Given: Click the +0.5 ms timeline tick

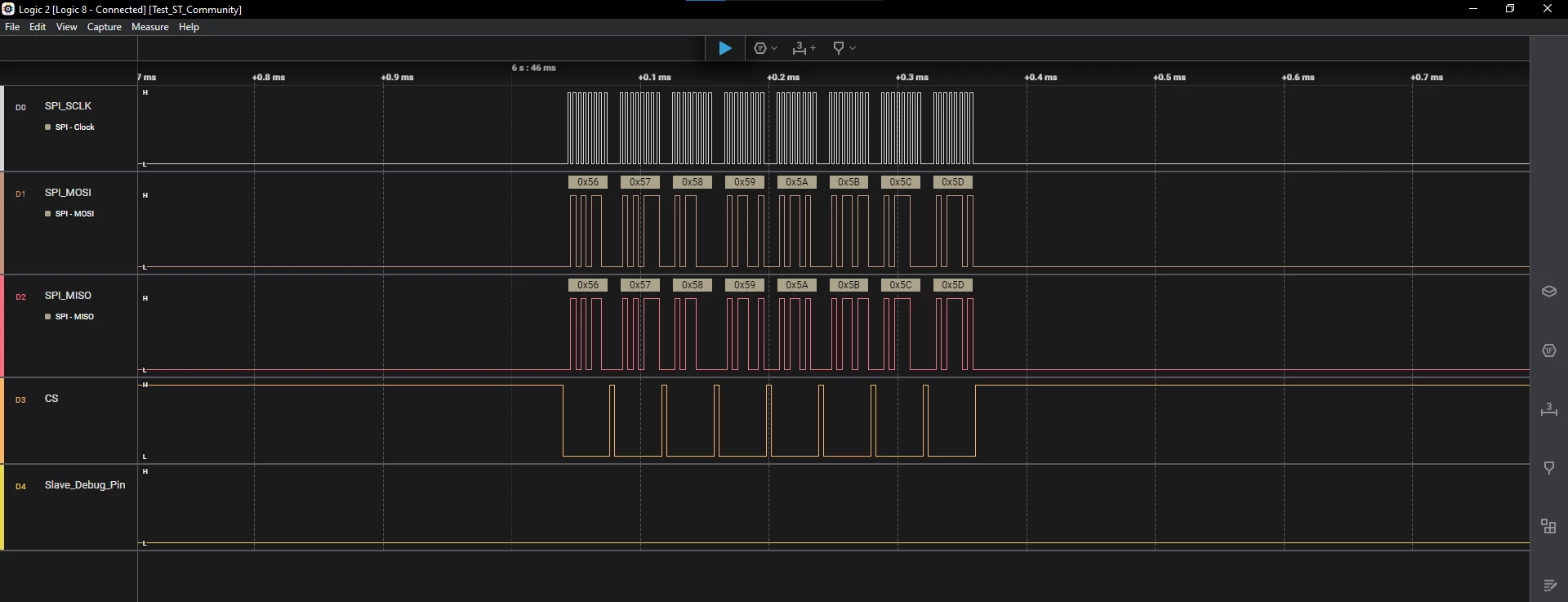Looking at the screenshot, I should click(1169, 78).
